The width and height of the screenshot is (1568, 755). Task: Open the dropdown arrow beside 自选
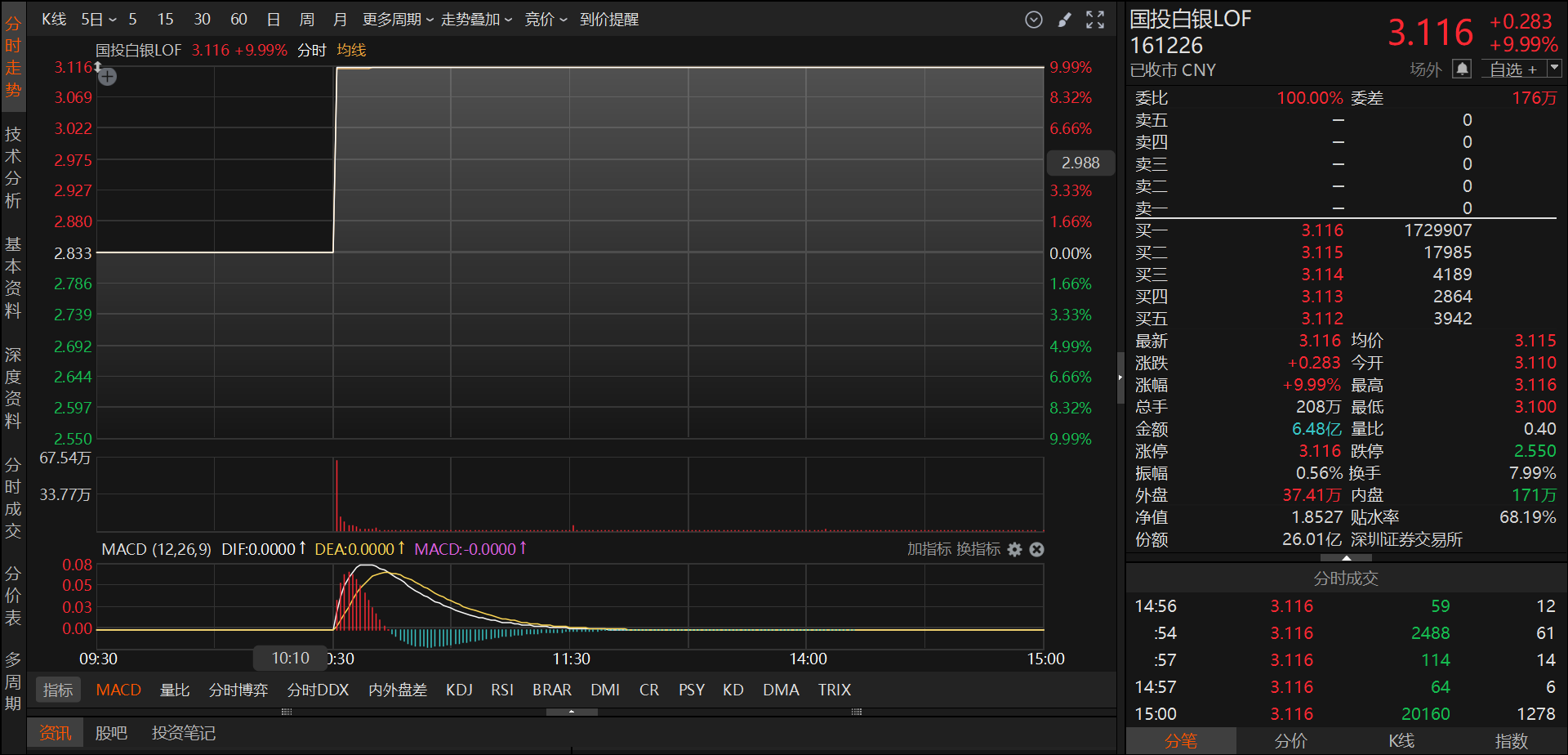(x=1554, y=69)
